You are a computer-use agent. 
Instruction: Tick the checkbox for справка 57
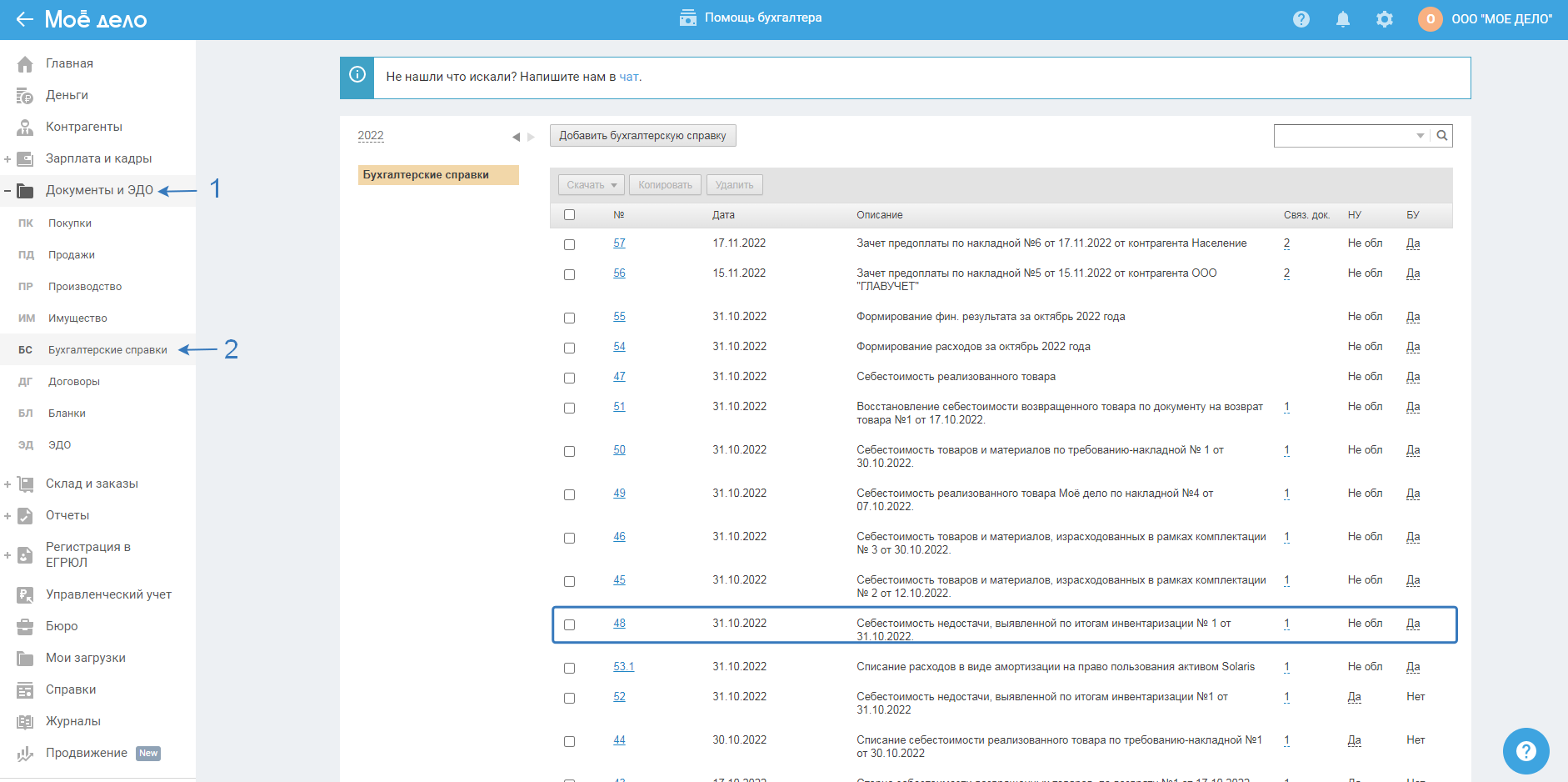tap(569, 244)
